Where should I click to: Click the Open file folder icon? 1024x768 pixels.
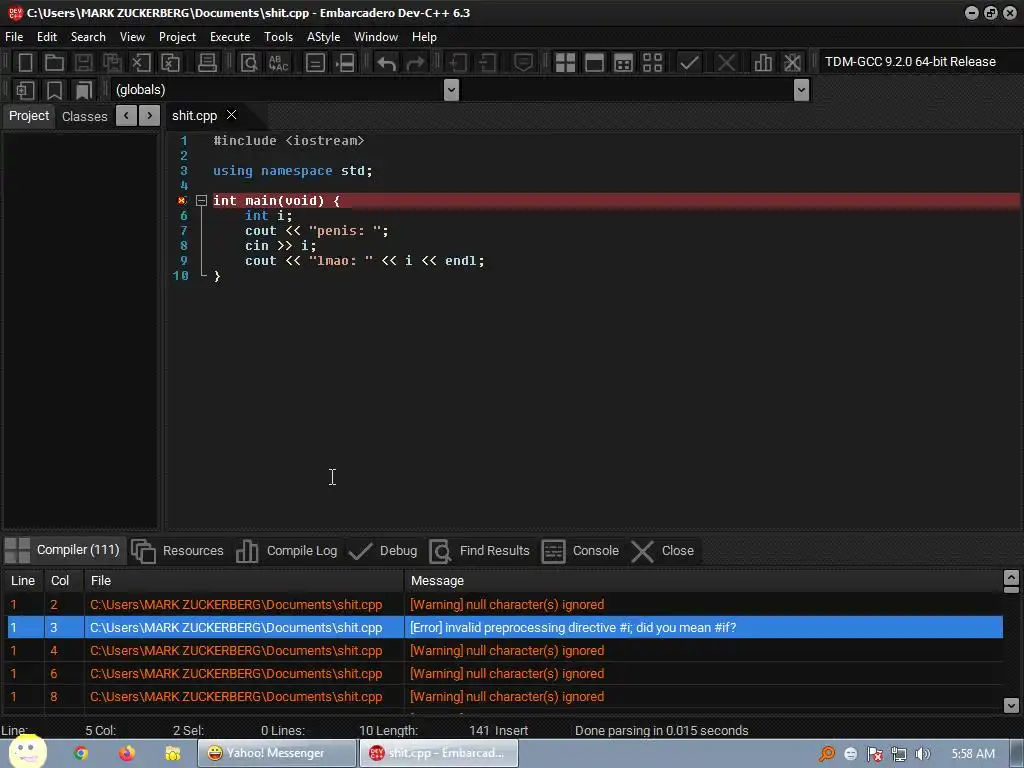(54, 63)
